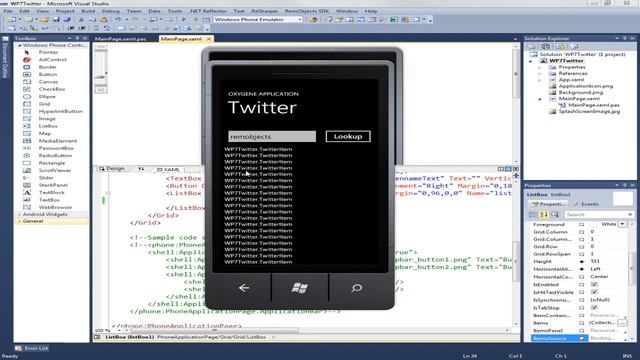The width and height of the screenshot is (640, 360).
Task: Switch to the XAML view tab
Action: pos(168,169)
